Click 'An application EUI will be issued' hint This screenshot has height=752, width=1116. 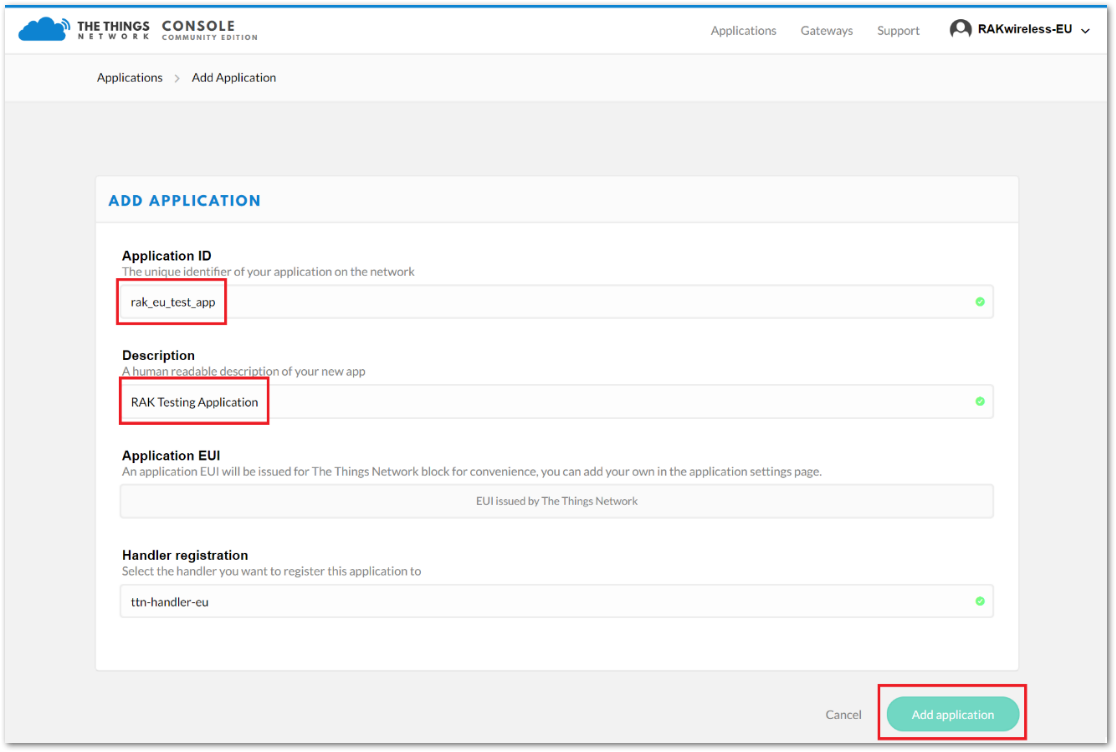[472, 472]
